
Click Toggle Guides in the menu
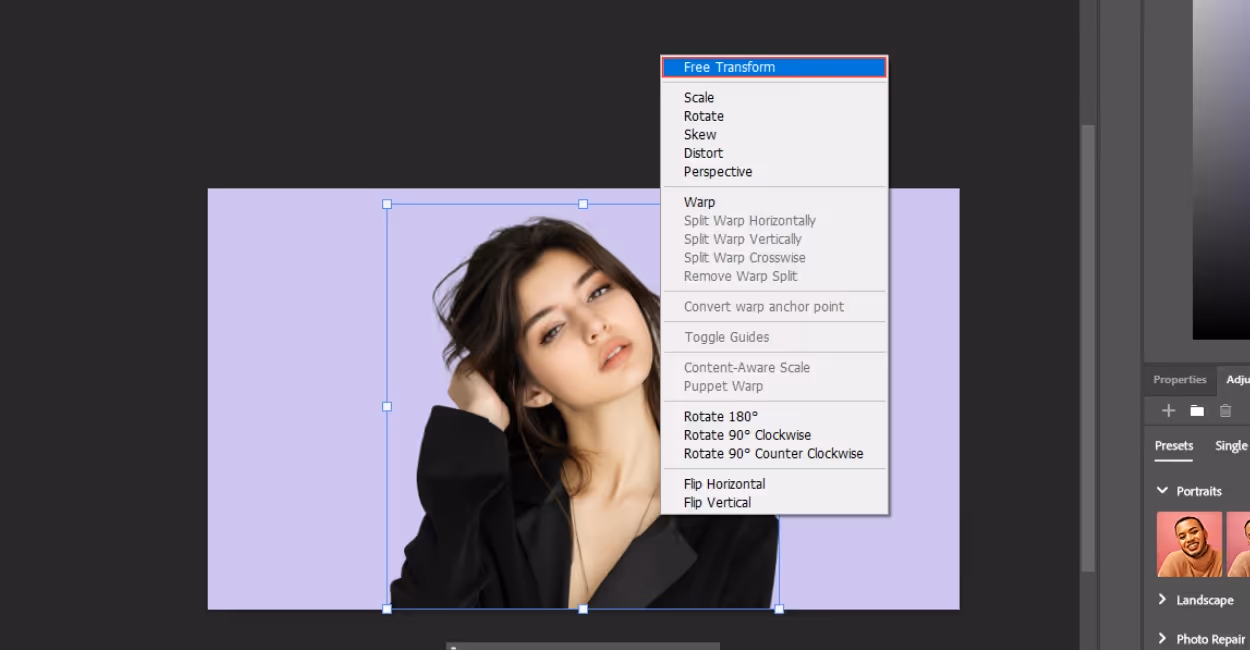tap(727, 337)
